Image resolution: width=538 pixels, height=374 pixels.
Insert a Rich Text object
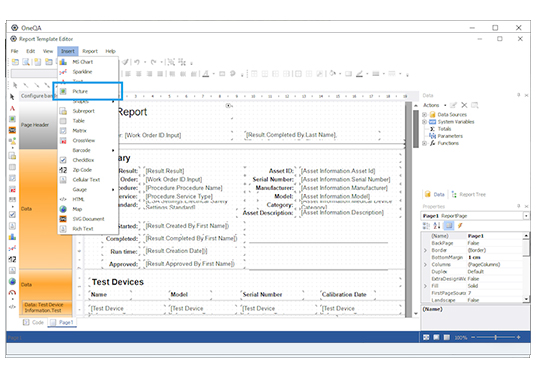[88, 229]
